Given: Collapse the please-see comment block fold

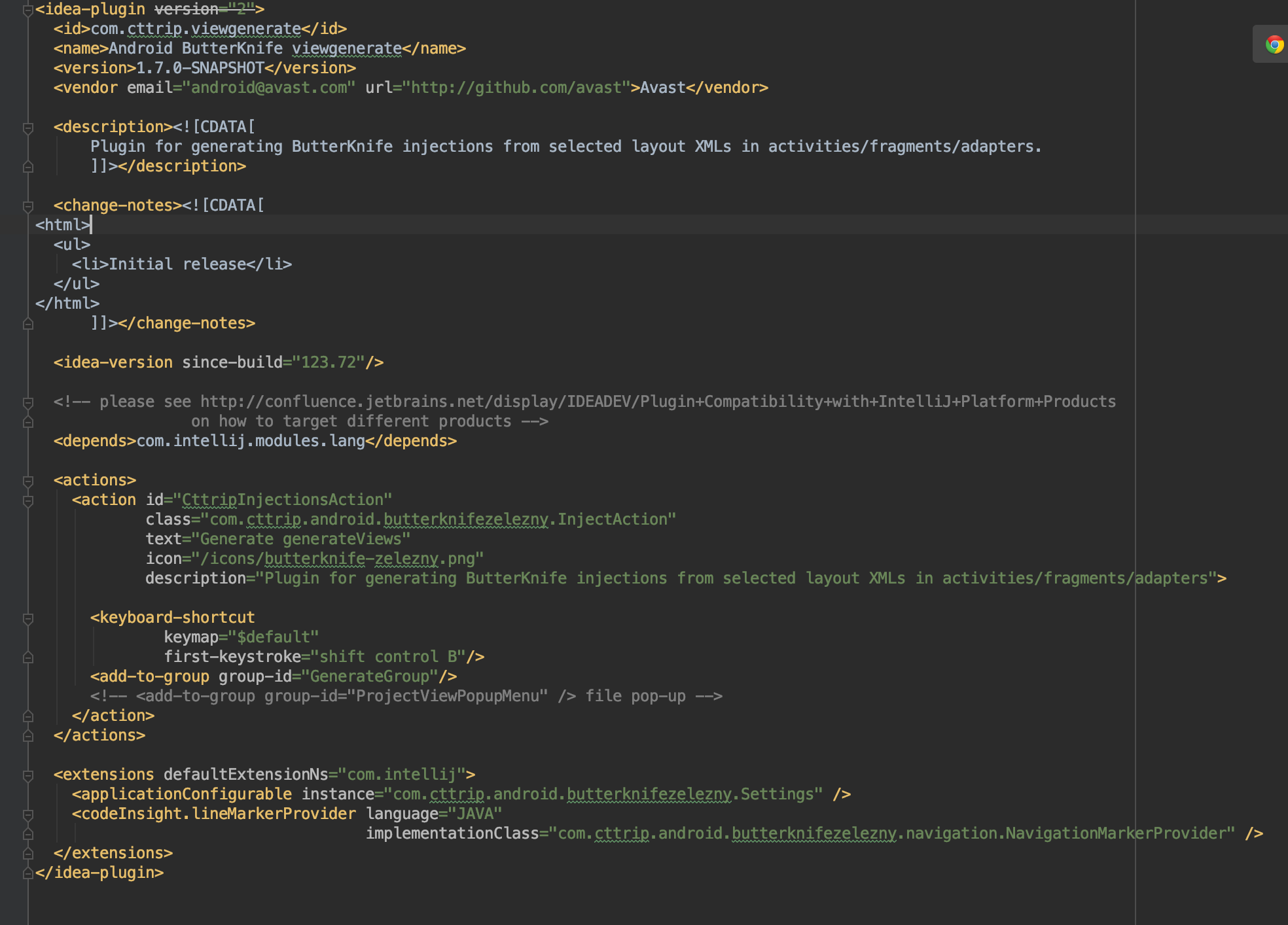Looking at the screenshot, I should tap(27, 402).
